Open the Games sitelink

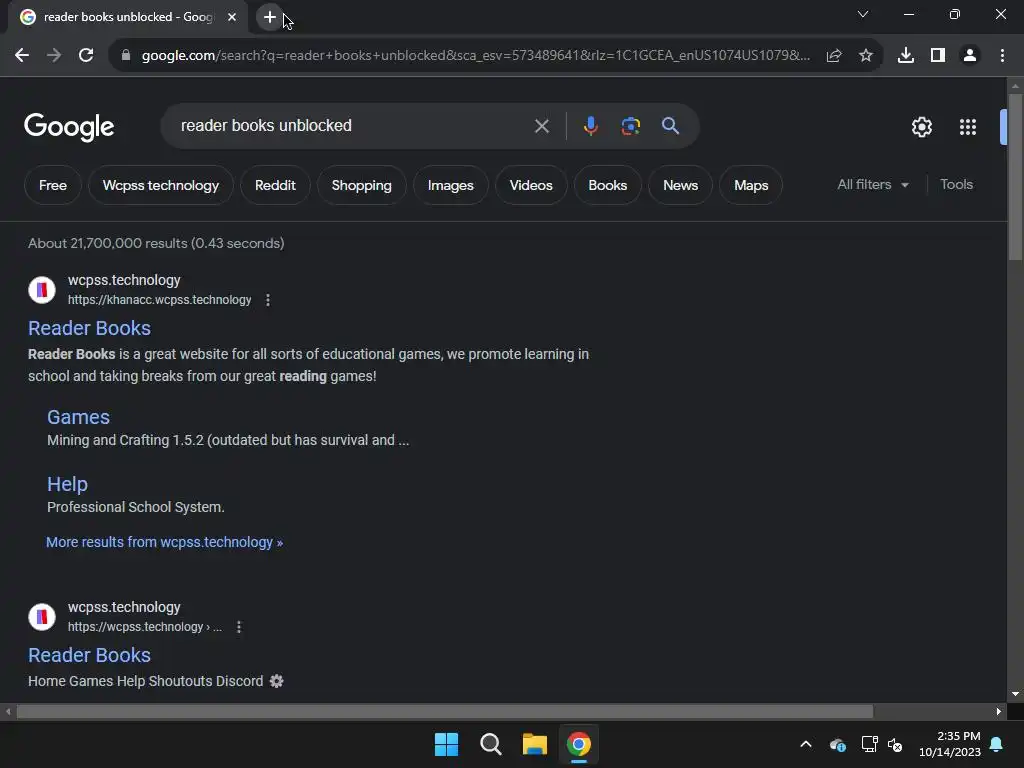pyautogui.click(x=78, y=417)
